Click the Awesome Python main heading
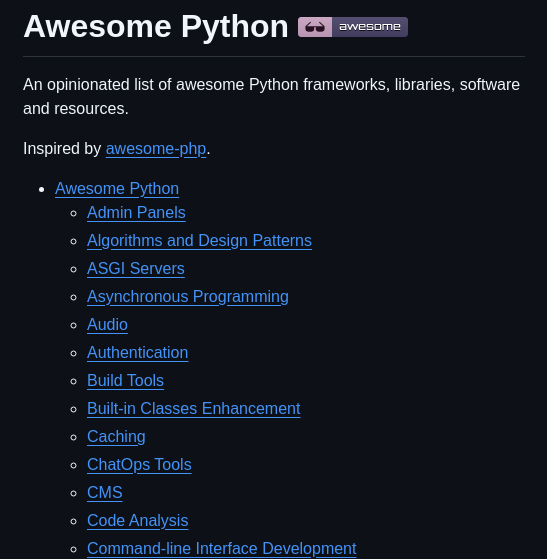547x559 pixels. (156, 27)
